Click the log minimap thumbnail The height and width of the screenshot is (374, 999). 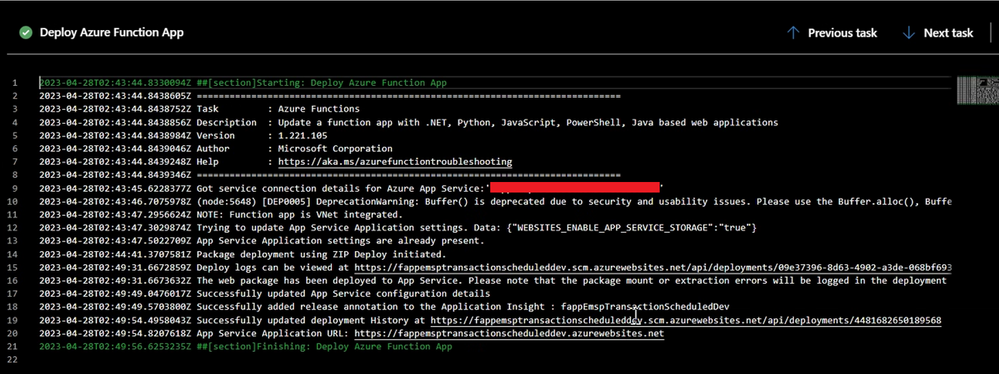pyautogui.click(x=974, y=90)
